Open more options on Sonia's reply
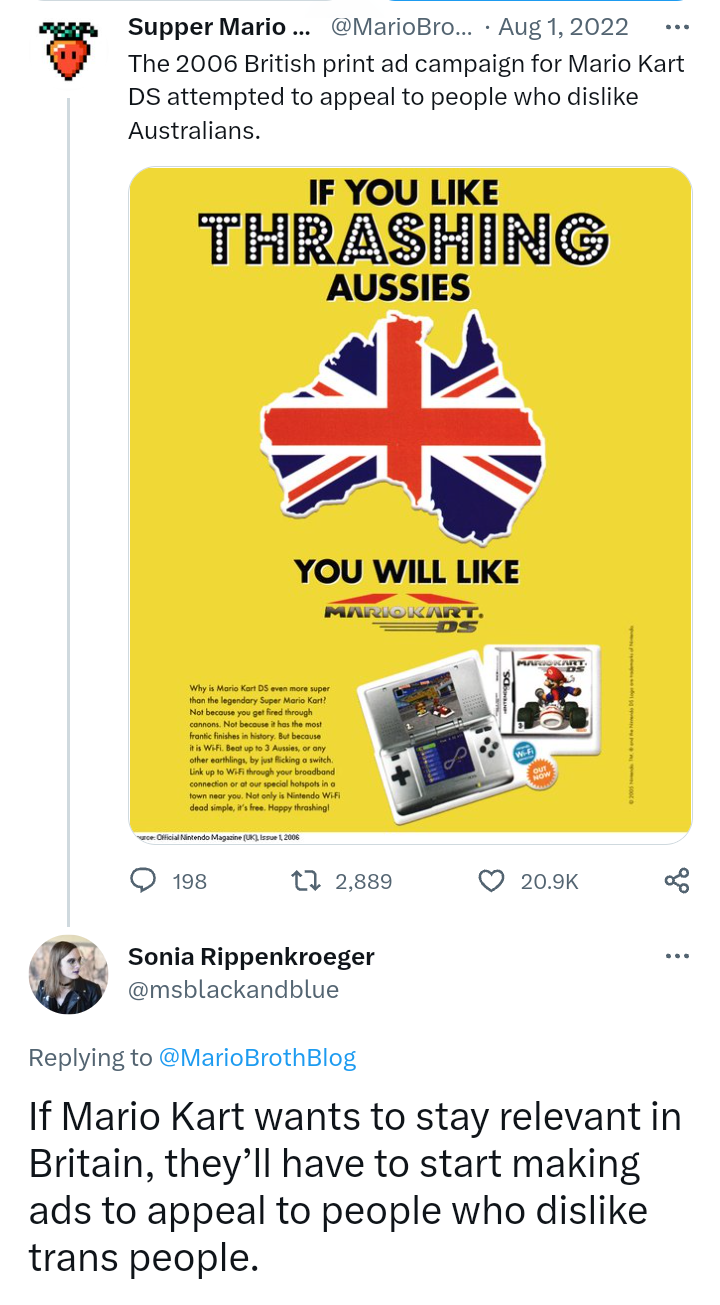720x1305 pixels. 677,957
